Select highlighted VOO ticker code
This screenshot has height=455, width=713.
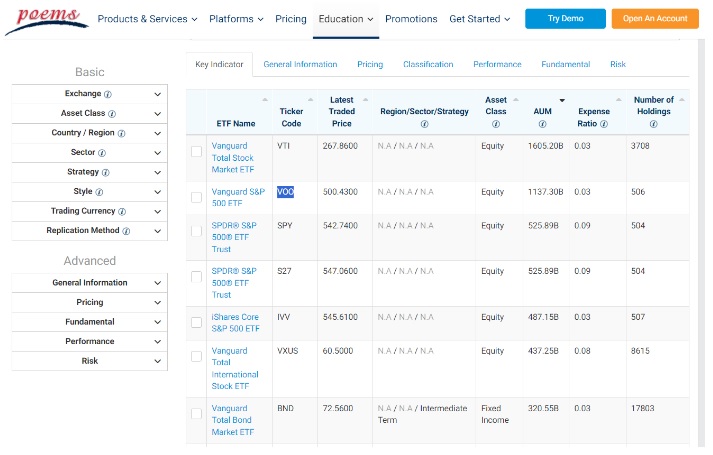click(x=286, y=192)
